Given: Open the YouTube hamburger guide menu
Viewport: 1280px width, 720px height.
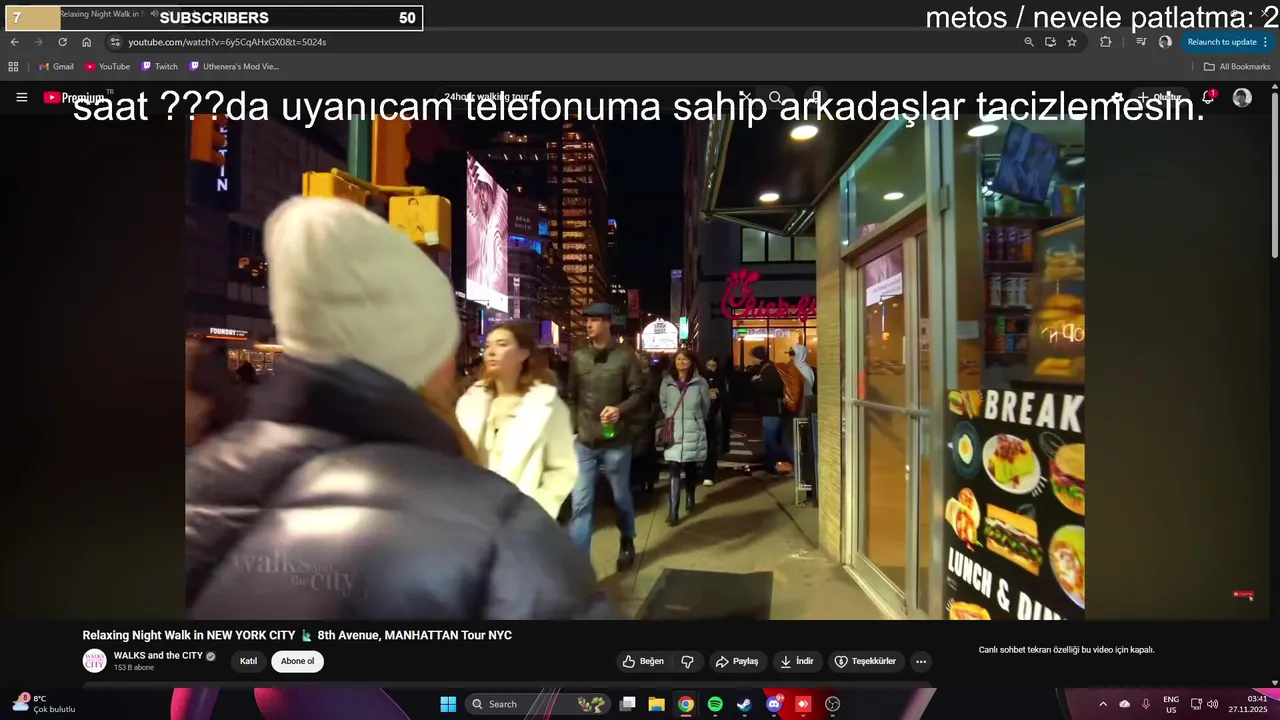Looking at the screenshot, I should click(x=22, y=97).
